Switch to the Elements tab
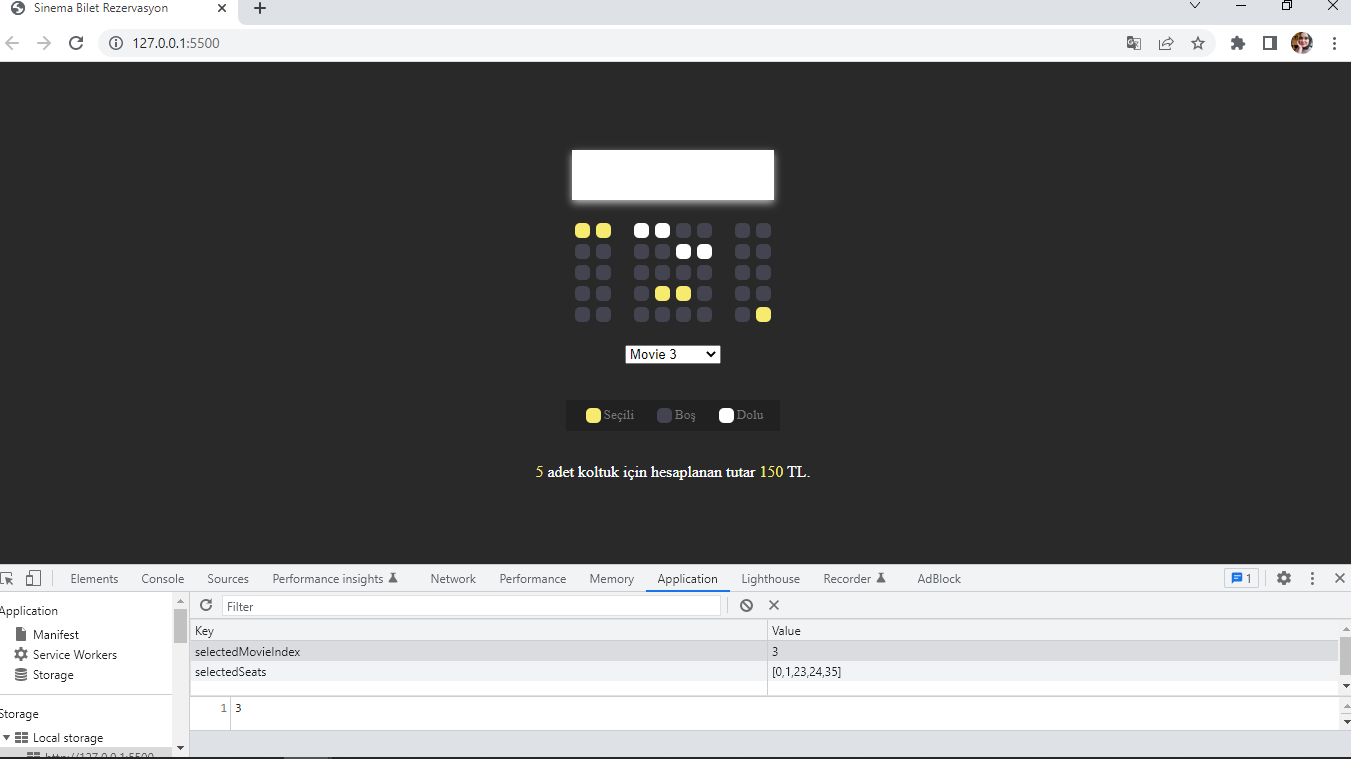The width and height of the screenshot is (1351, 759). pos(94,579)
